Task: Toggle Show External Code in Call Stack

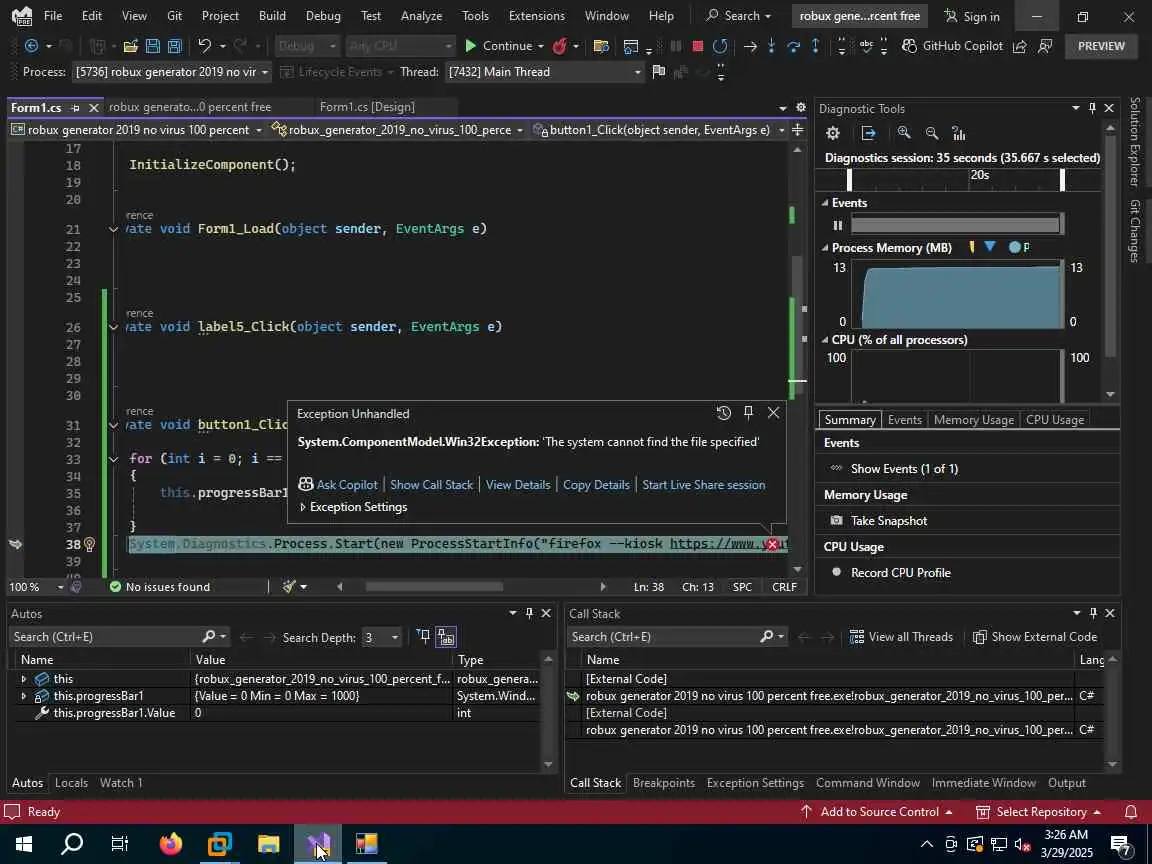Action: point(1034,637)
